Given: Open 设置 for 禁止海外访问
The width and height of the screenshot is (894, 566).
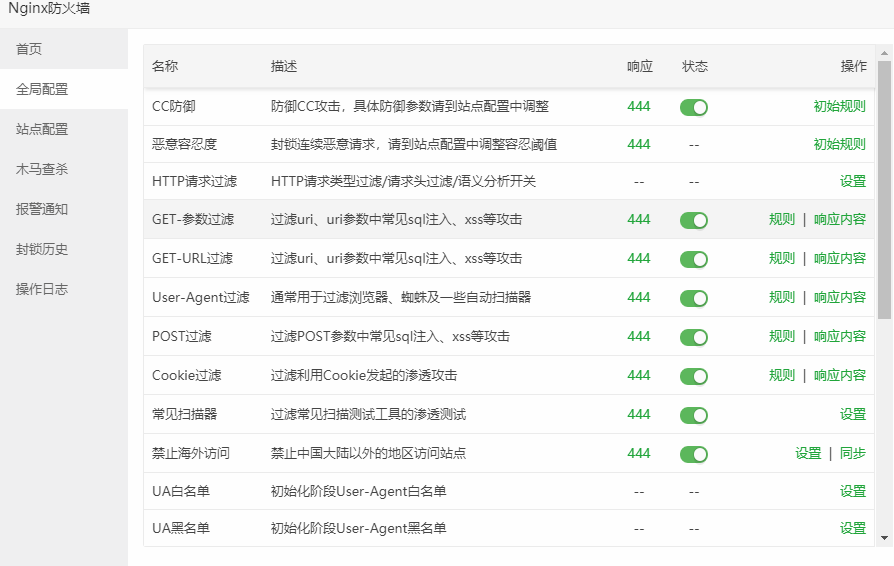Looking at the screenshot, I should pyautogui.click(x=808, y=453).
